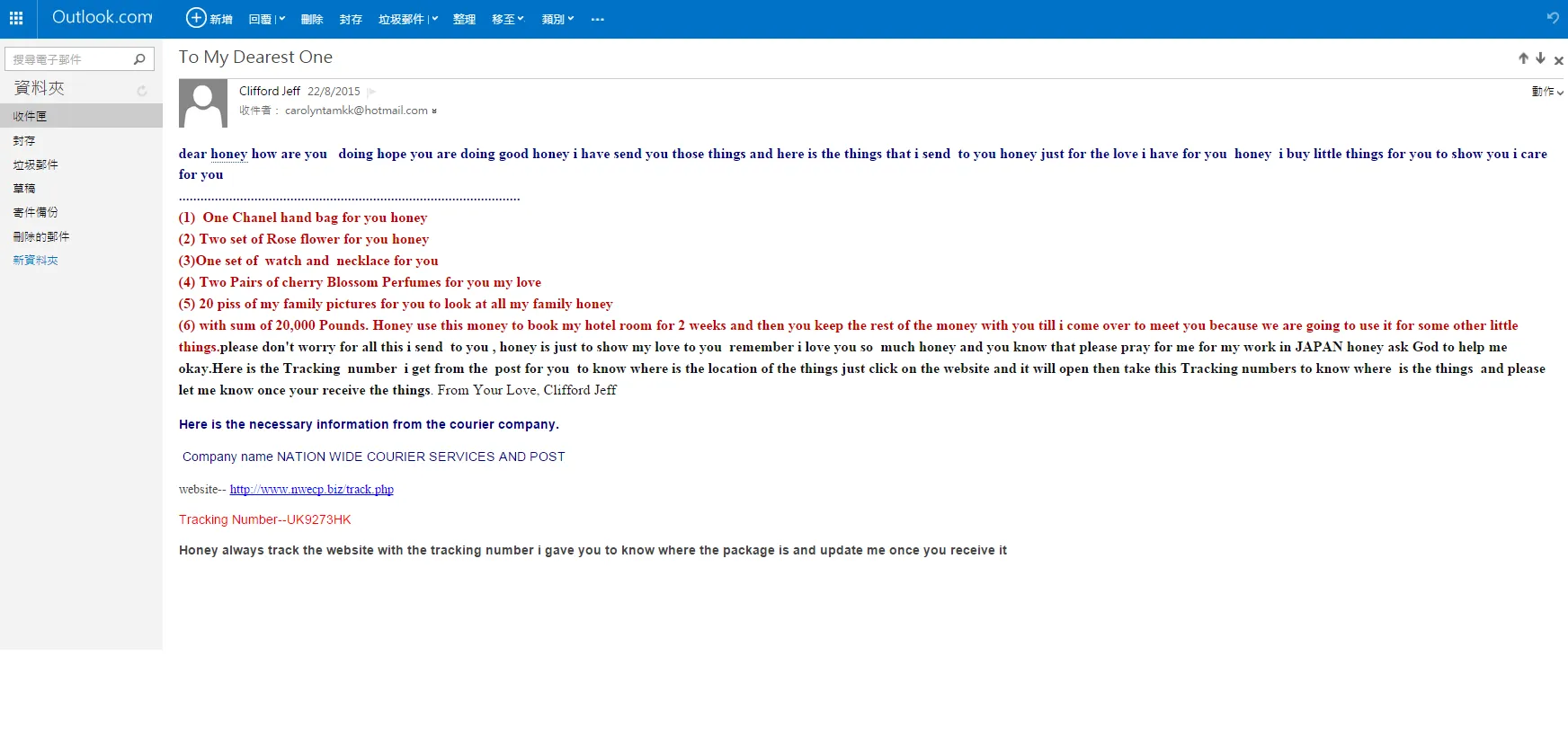Click the plus circle 新增 new button
This screenshot has width=1568, height=745.
[209, 18]
